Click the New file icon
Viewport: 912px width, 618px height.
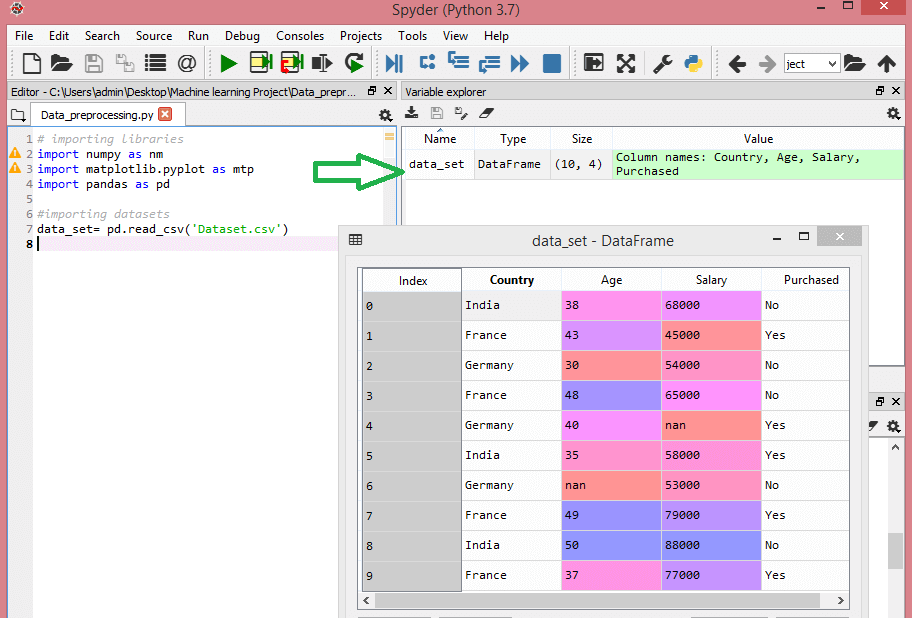32,64
